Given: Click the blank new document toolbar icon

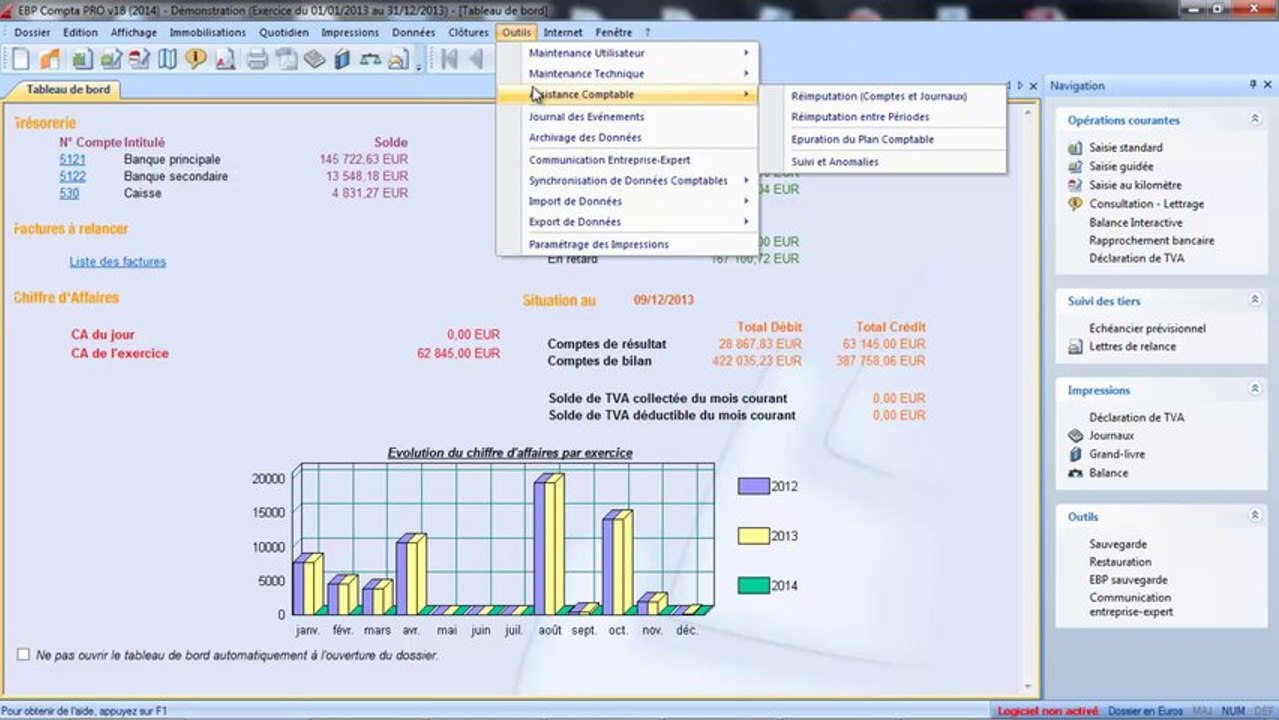Looking at the screenshot, I should pyautogui.click(x=21, y=59).
